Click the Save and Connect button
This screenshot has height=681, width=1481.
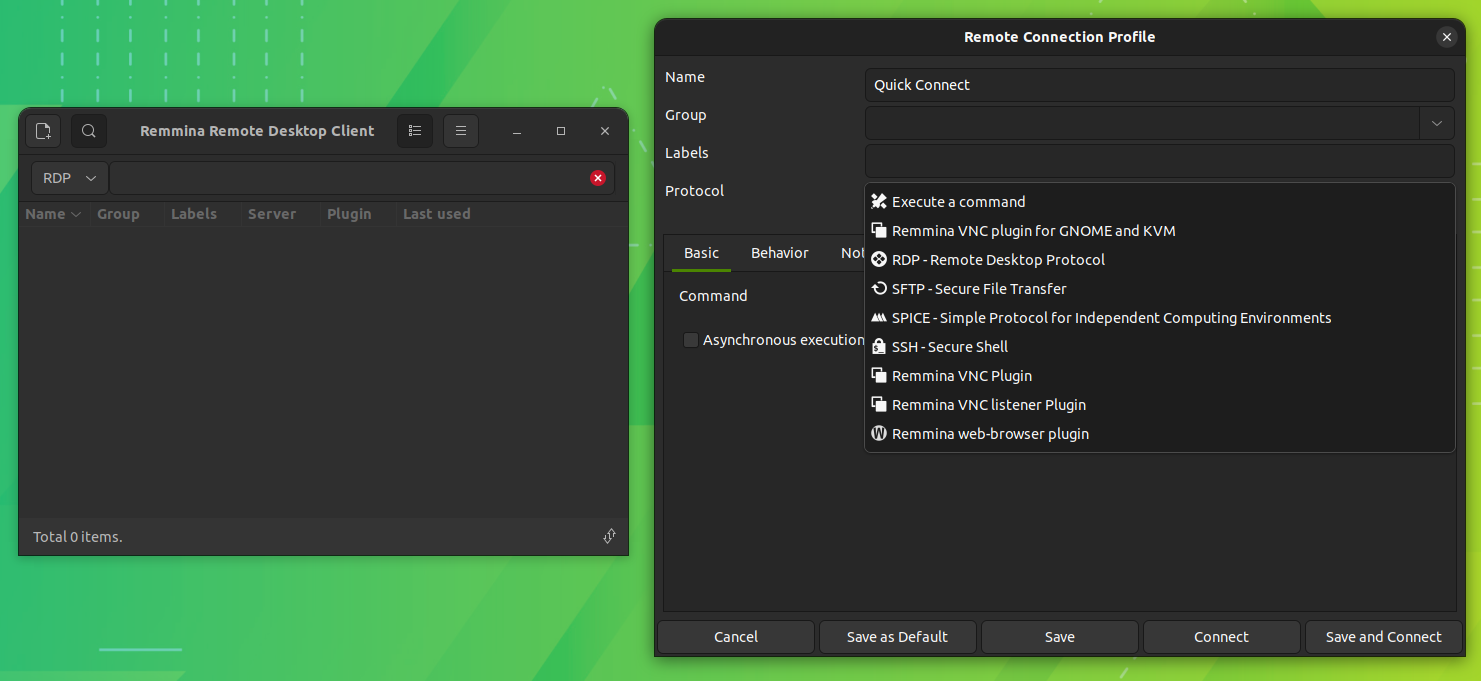click(1383, 637)
